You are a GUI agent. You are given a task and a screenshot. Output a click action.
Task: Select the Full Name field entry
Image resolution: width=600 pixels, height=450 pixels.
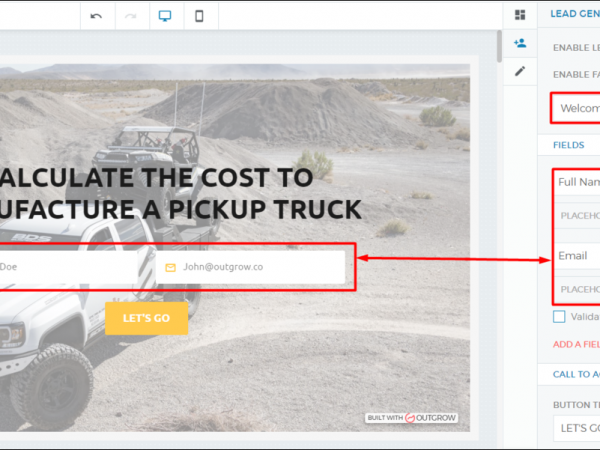[x=578, y=182]
